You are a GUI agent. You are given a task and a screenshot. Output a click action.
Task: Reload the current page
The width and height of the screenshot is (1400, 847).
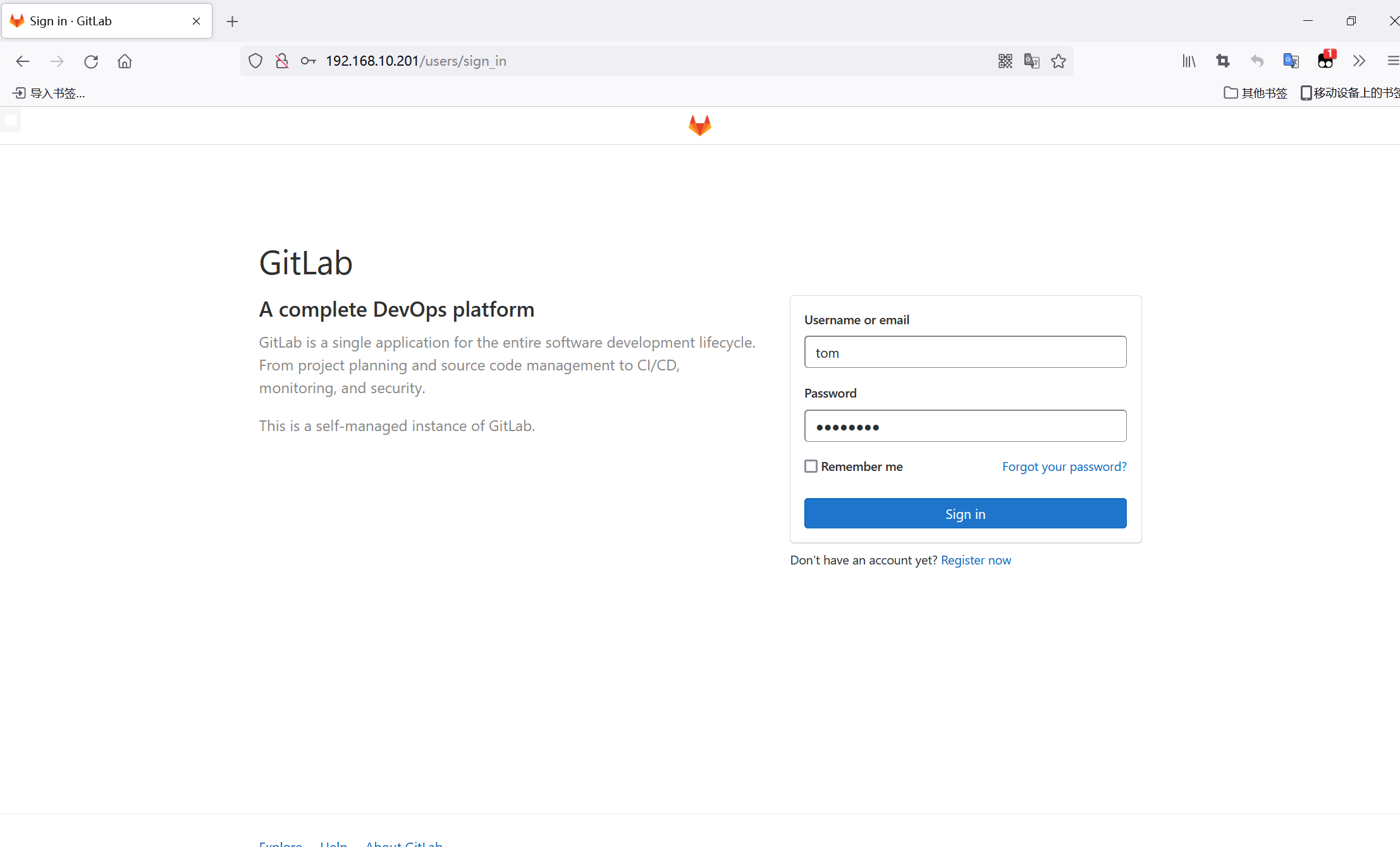(x=91, y=61)
